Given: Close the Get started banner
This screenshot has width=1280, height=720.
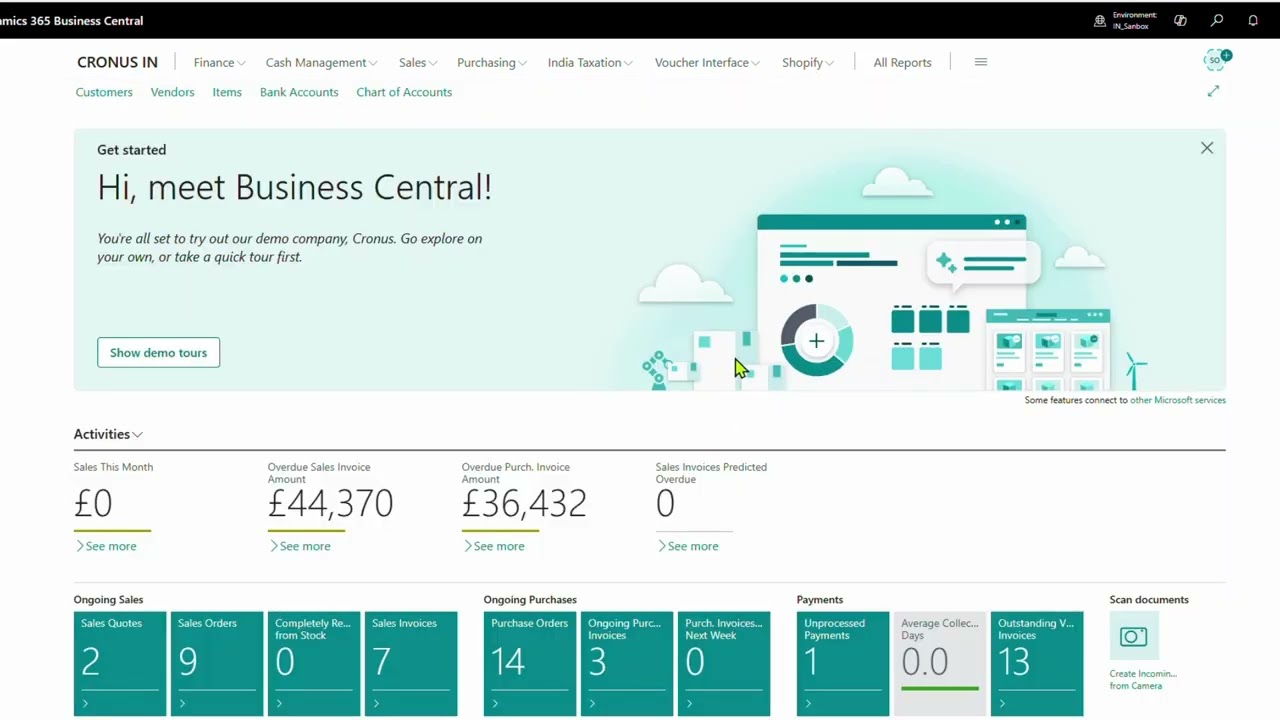Looking at the screenshot, I should pyautogui.click(x=1207, y=148).
